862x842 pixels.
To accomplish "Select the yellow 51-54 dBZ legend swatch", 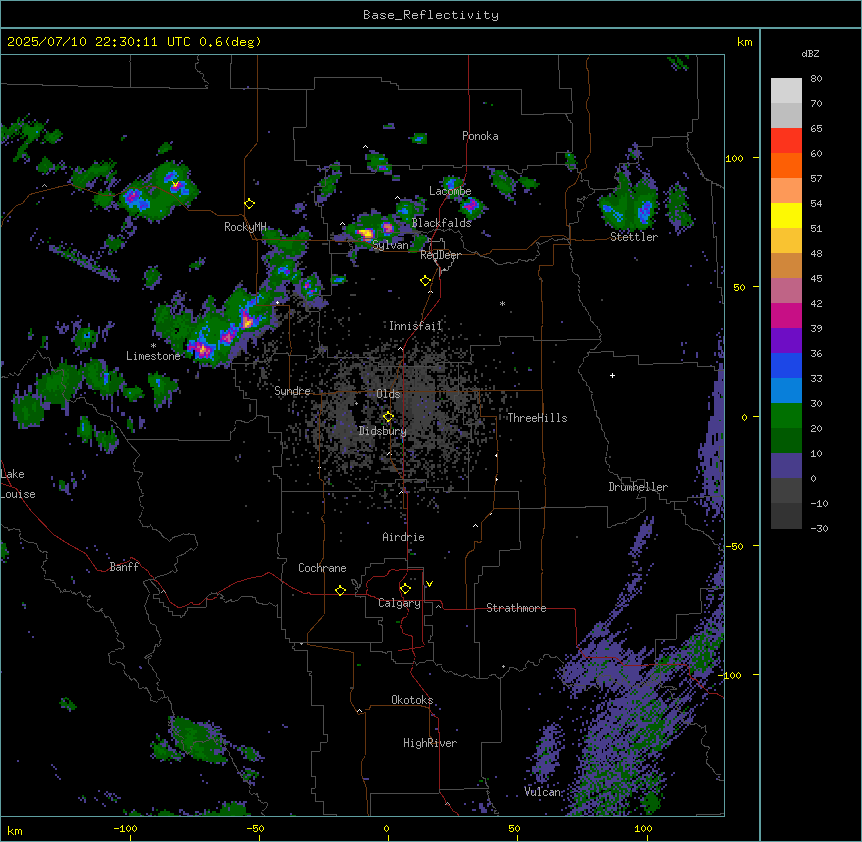I will click(786, 215).
